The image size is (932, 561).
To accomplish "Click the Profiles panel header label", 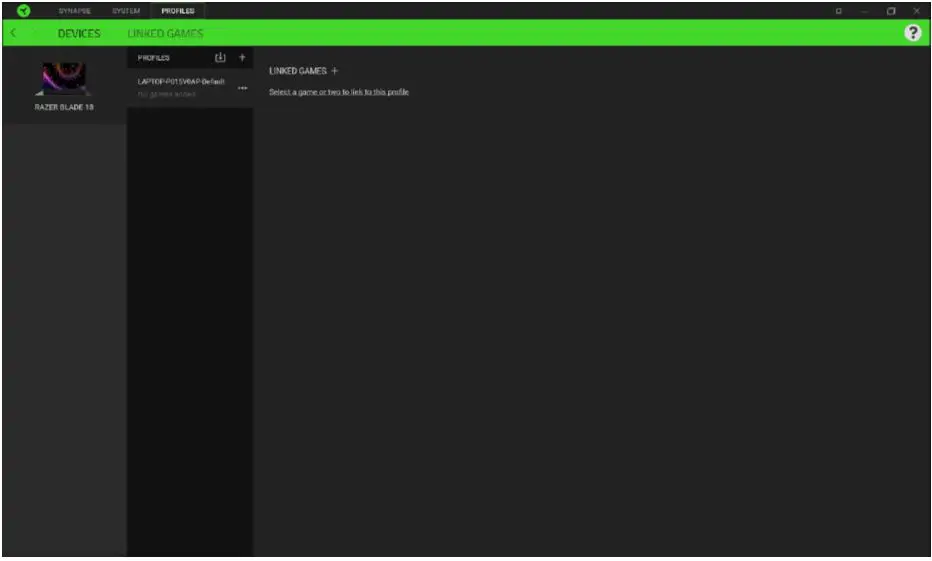I will (x=153, y=58).
